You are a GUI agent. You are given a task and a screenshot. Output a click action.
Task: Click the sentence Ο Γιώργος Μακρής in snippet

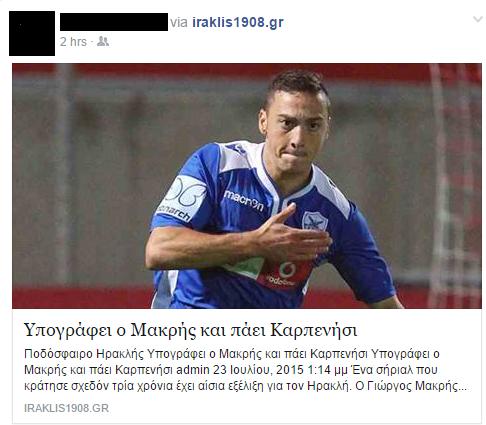coord(407,386)
